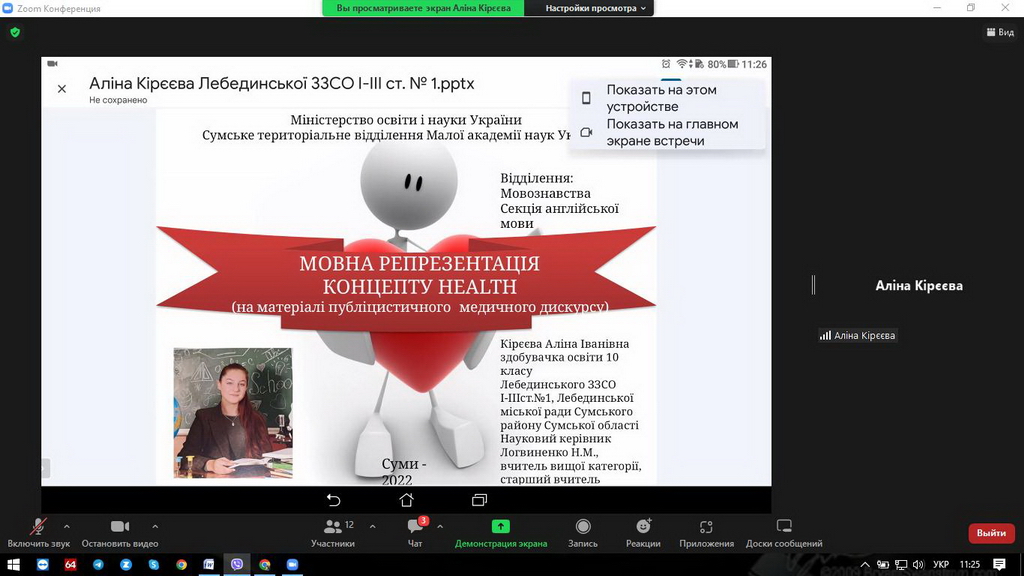Click red Выйти leave button

[x=990, y=533]
